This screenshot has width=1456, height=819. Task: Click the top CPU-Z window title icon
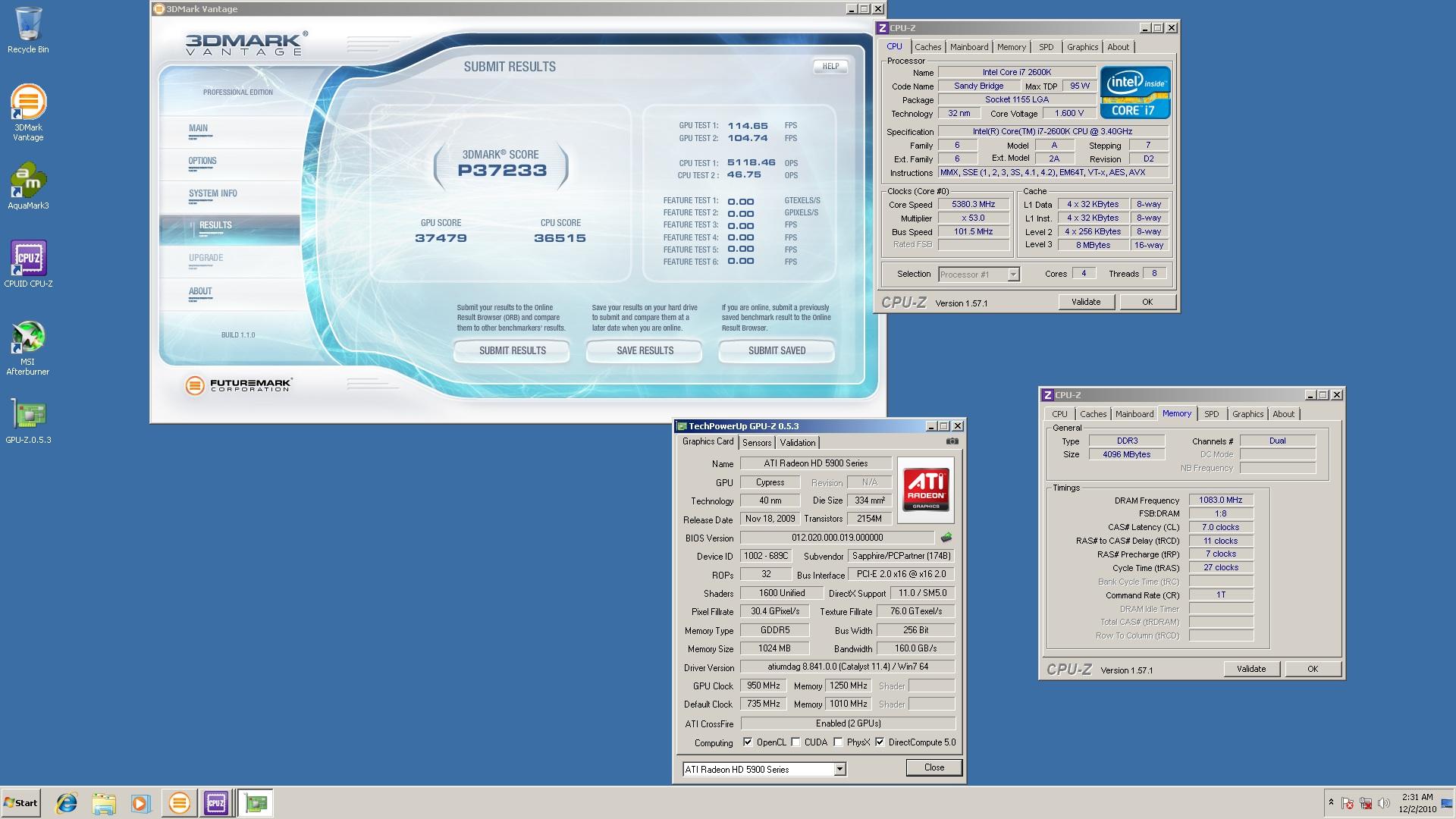(882, 28)
